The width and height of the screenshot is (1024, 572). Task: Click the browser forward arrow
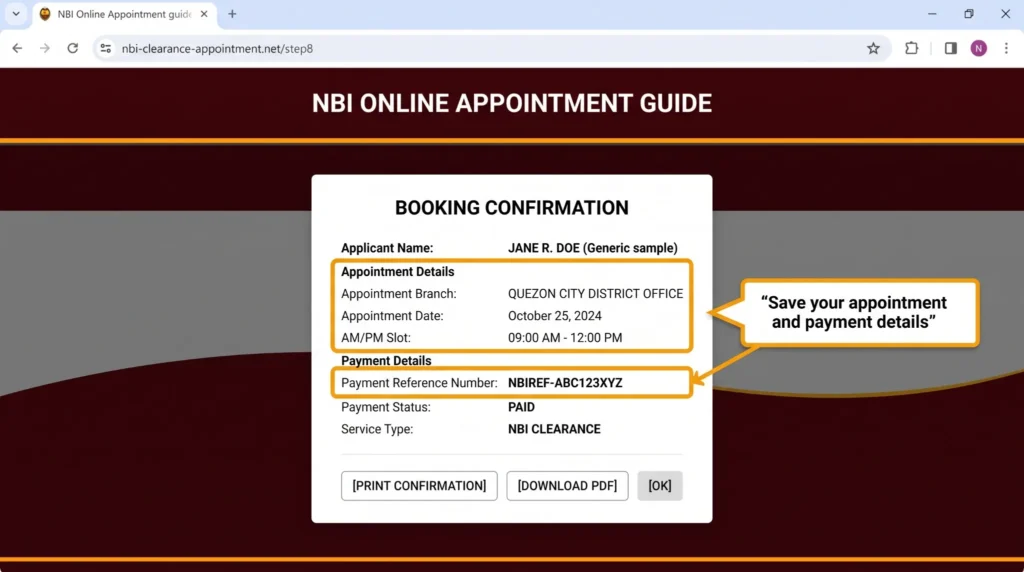click(x=44, y=48)
